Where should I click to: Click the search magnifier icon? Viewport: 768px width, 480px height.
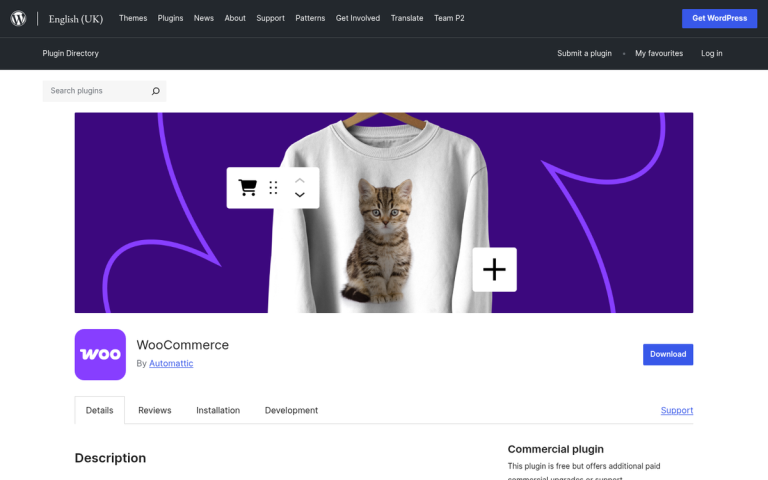(156, 91)
